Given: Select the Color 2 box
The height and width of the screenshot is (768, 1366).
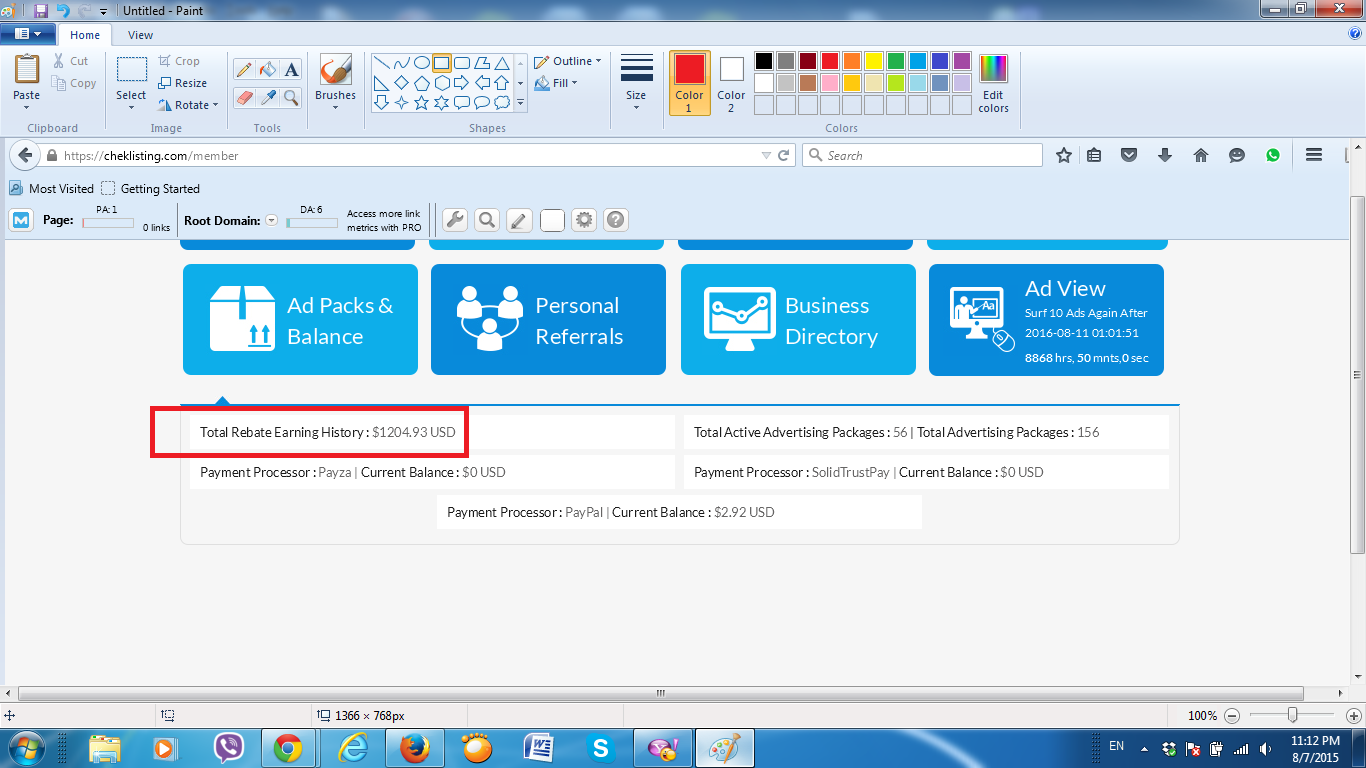Looking at the screenshot, I should (731, 84).
